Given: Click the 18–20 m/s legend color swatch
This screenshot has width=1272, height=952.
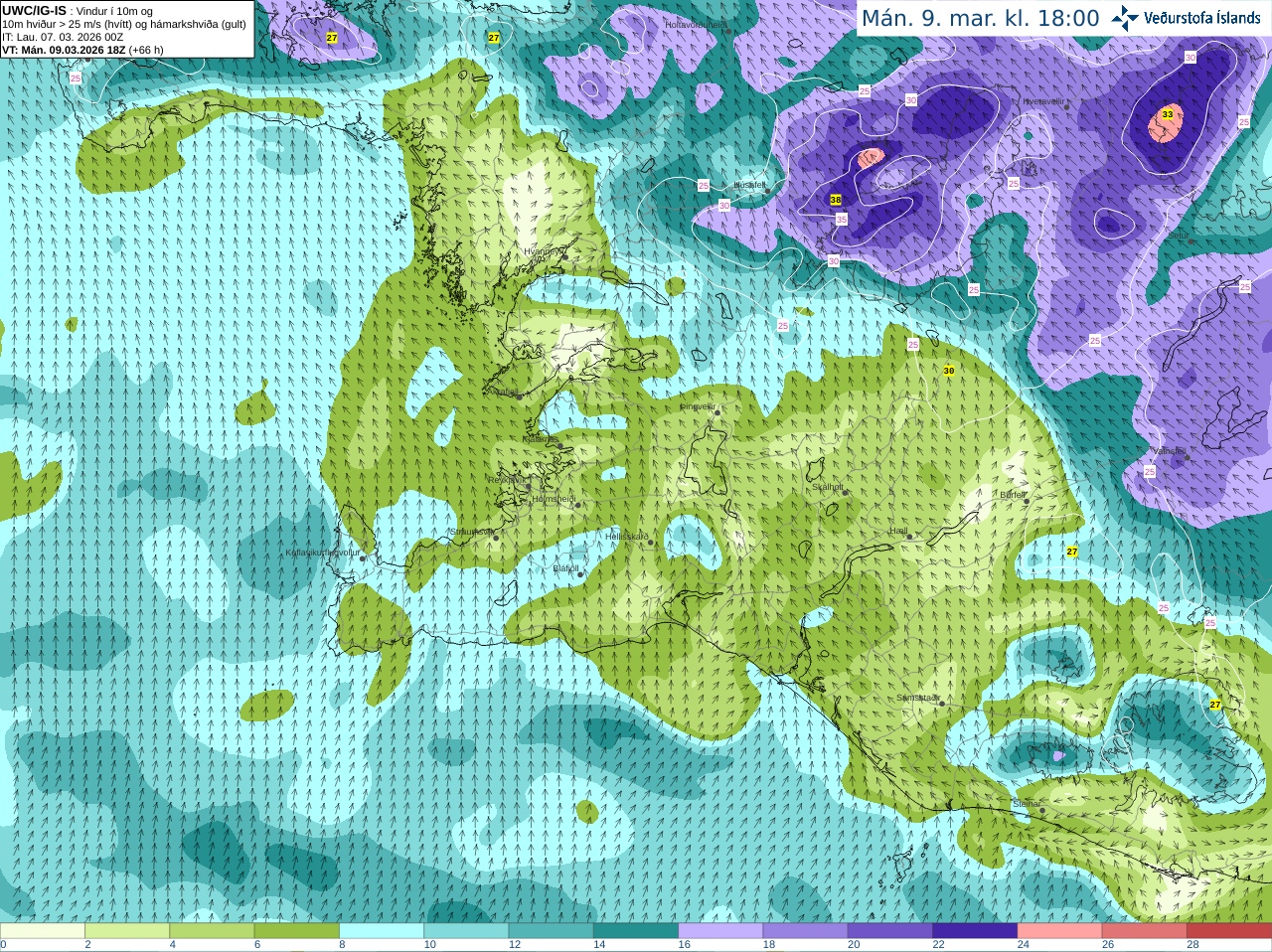Looking at the screenshot, I should tap(806, 931).
